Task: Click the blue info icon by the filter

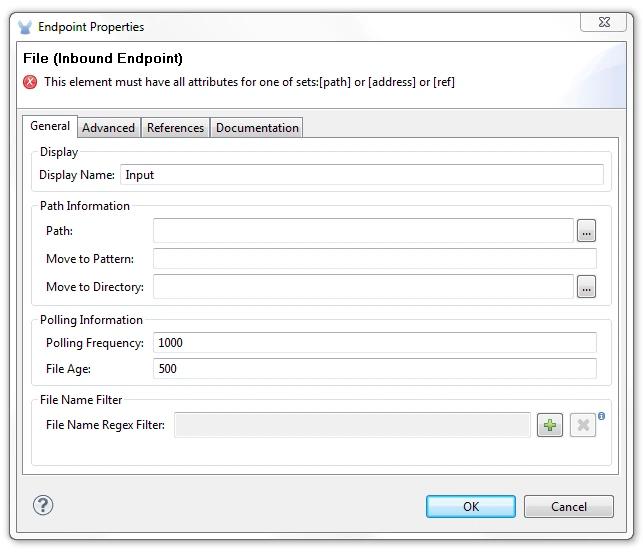Action: 602,416
